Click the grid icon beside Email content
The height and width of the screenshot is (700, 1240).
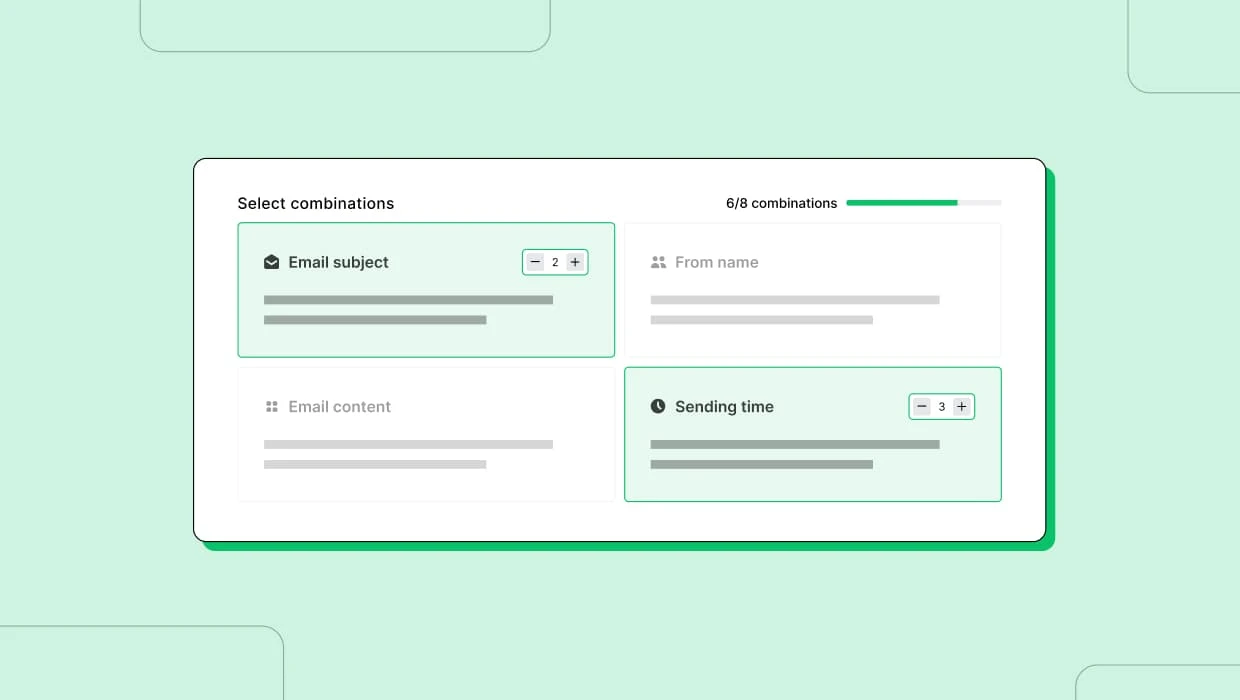click(x=271, y=407)
